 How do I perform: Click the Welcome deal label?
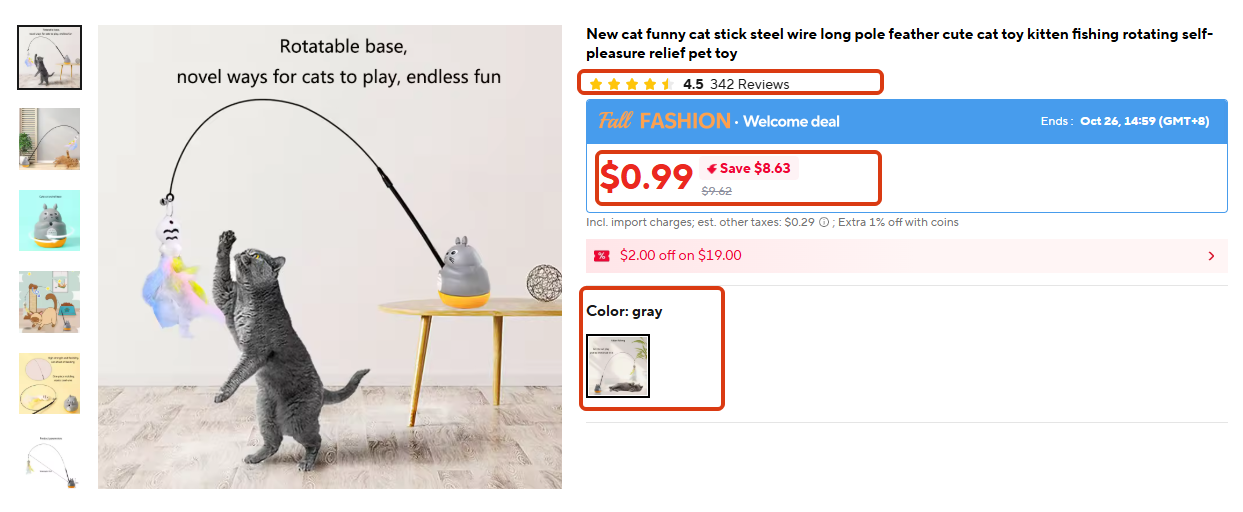coord(791,122)
